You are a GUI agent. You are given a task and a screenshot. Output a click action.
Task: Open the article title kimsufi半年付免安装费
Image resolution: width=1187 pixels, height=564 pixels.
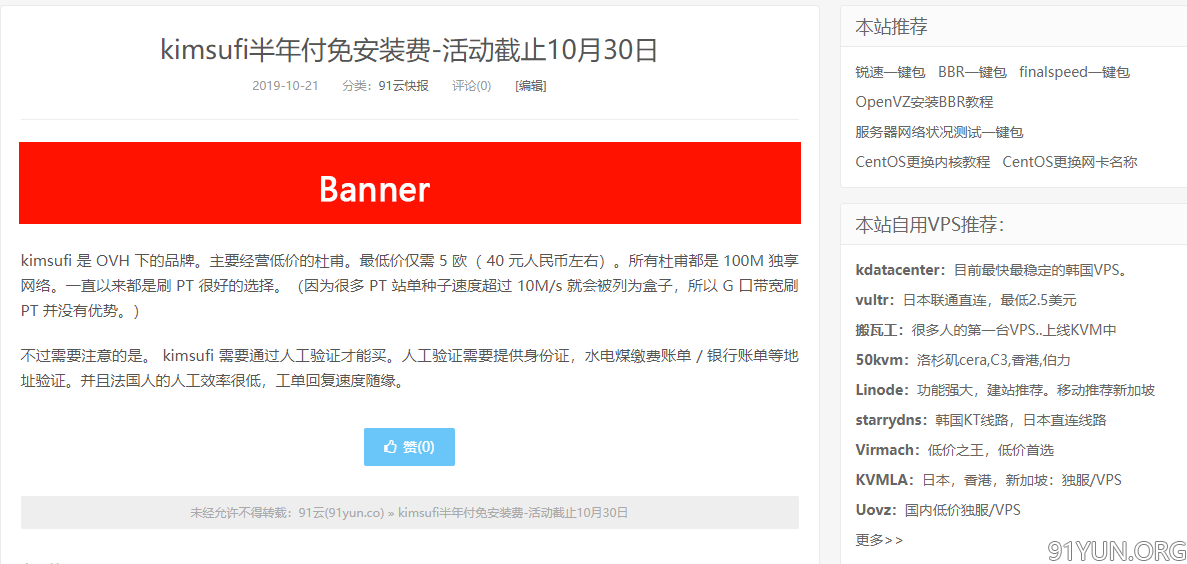410,51
